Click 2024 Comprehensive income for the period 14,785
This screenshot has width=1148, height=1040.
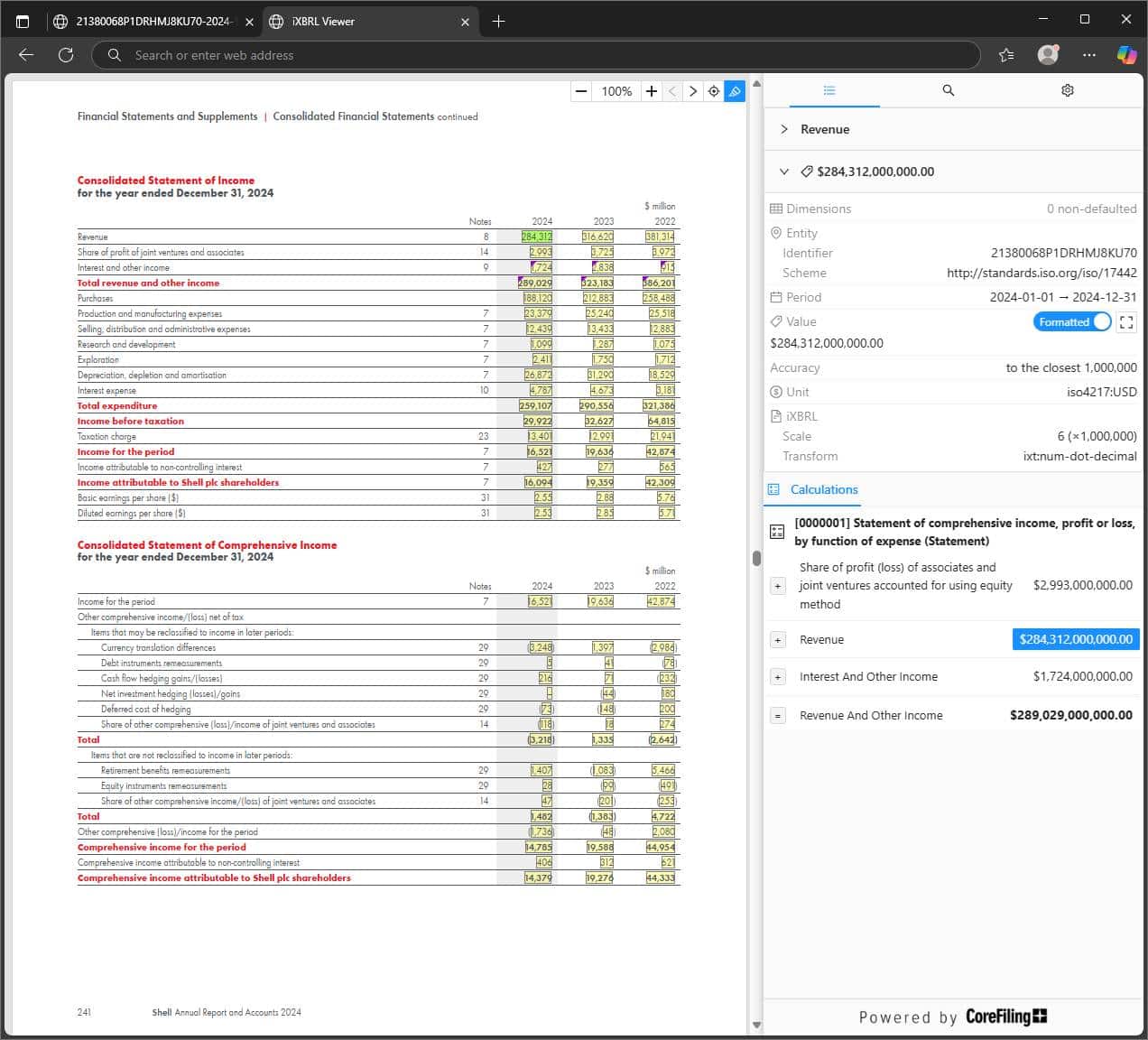539,847
